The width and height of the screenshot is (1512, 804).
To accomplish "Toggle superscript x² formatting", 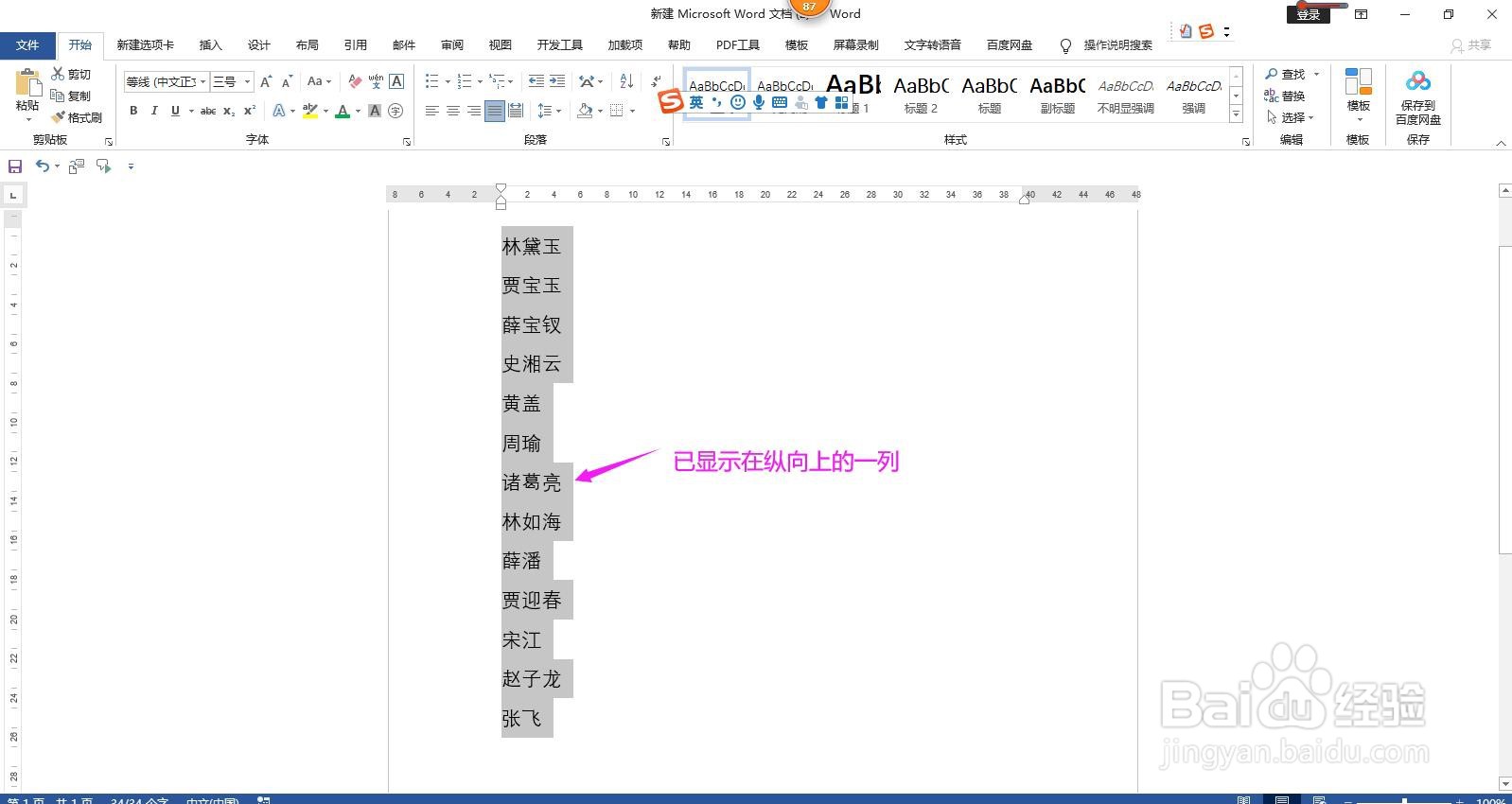I will pos(250,111).
